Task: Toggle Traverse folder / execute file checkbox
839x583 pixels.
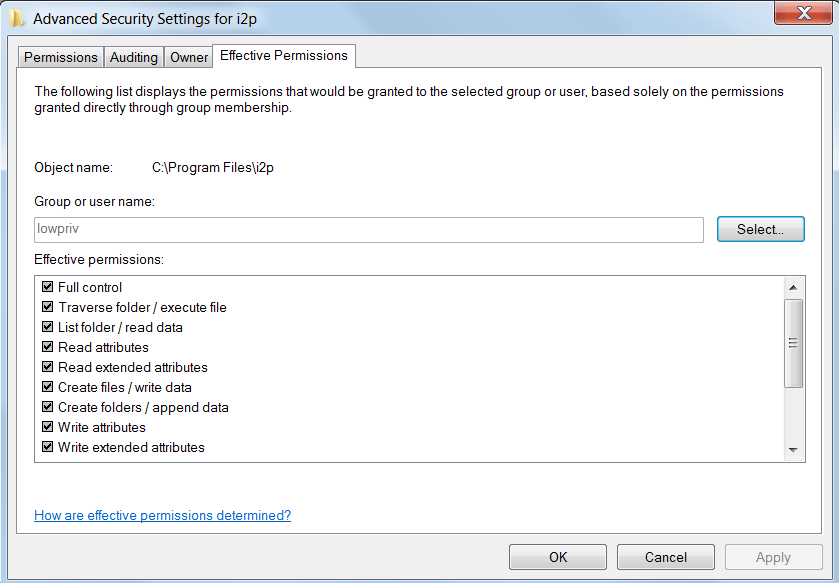Action: pos(48,307)
